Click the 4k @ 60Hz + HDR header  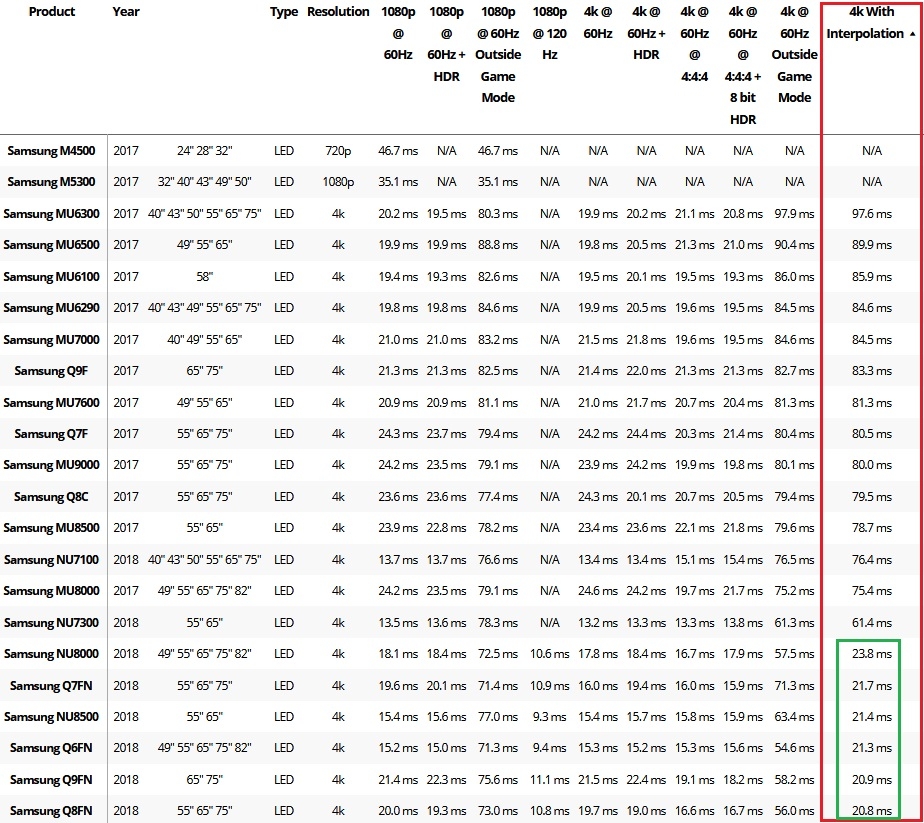point(646,33)
